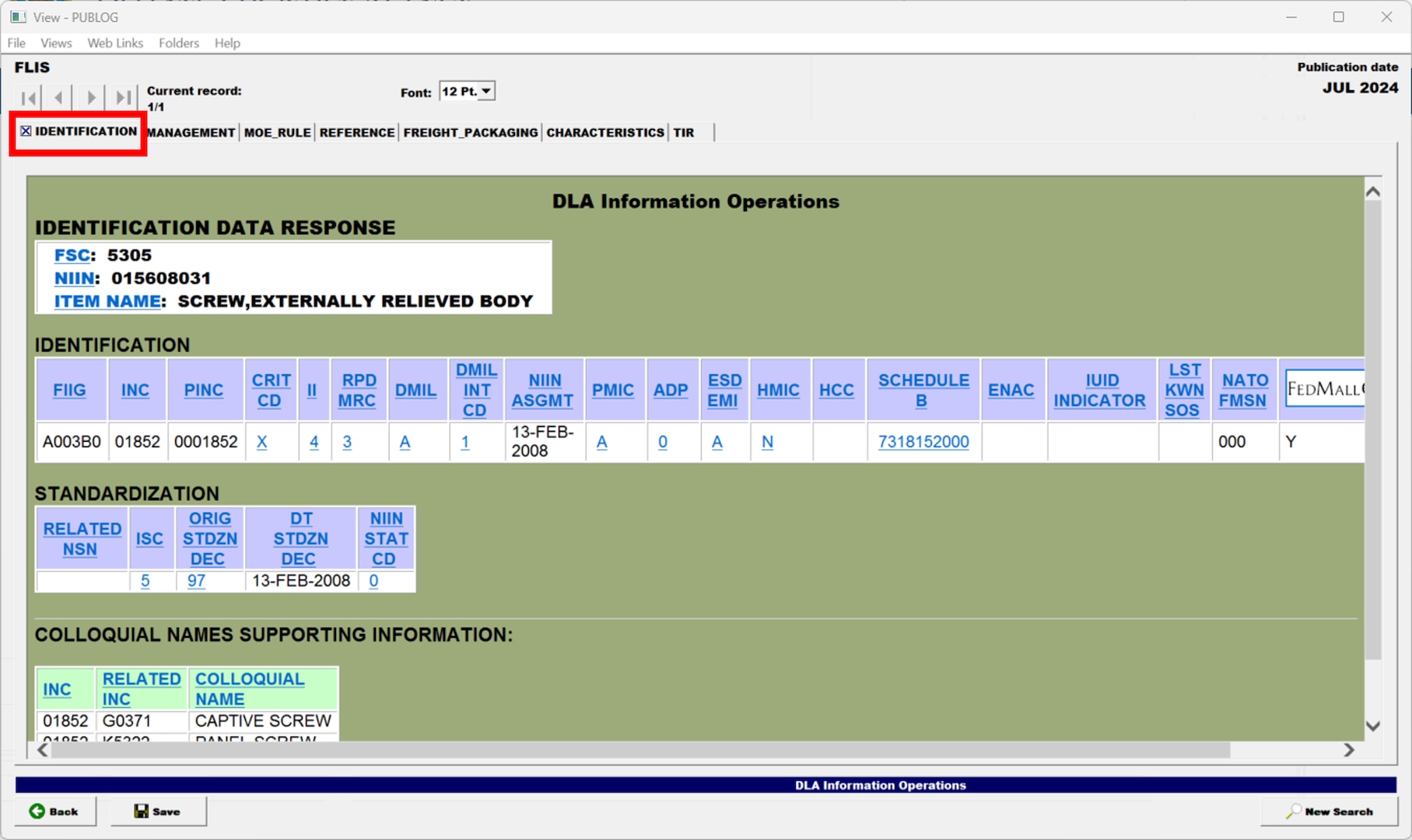Image resolution: width=1412 pixels, height=840 pixels.
Task: Click the DMIL INT CD header link
Action: 476,390
